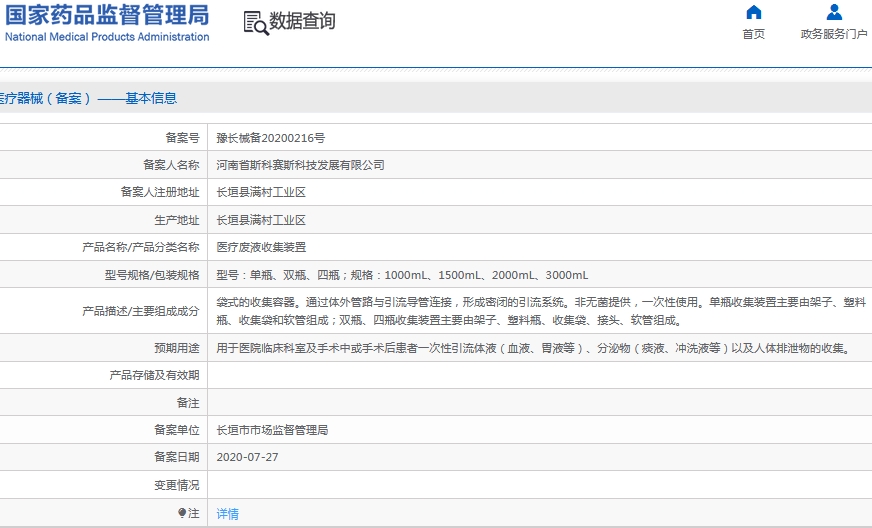This screenshot has height=528, width=872.
Task: Open the 政务服务门户 user icon
Action: (x=834, y=12)
